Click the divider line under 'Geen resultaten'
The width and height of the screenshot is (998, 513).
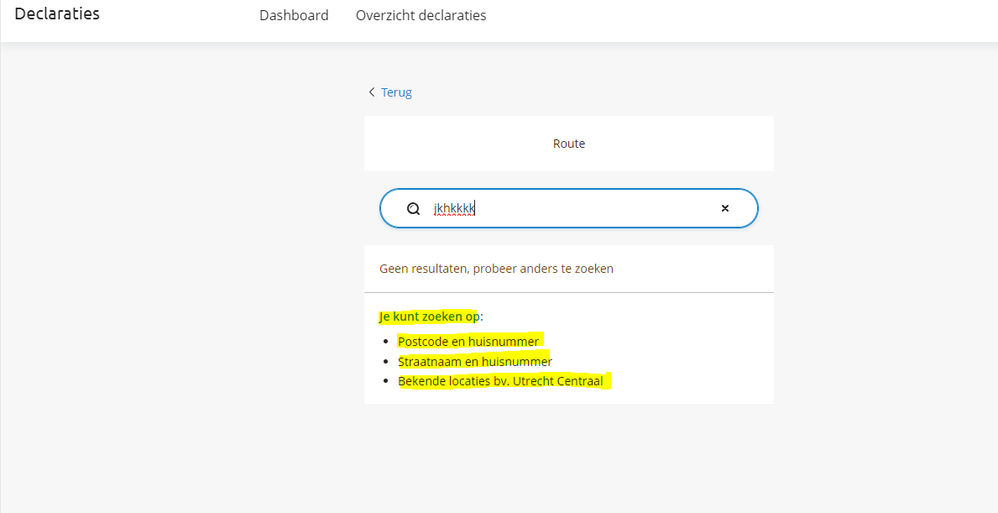pyautogui.click(x=569, y=292)
